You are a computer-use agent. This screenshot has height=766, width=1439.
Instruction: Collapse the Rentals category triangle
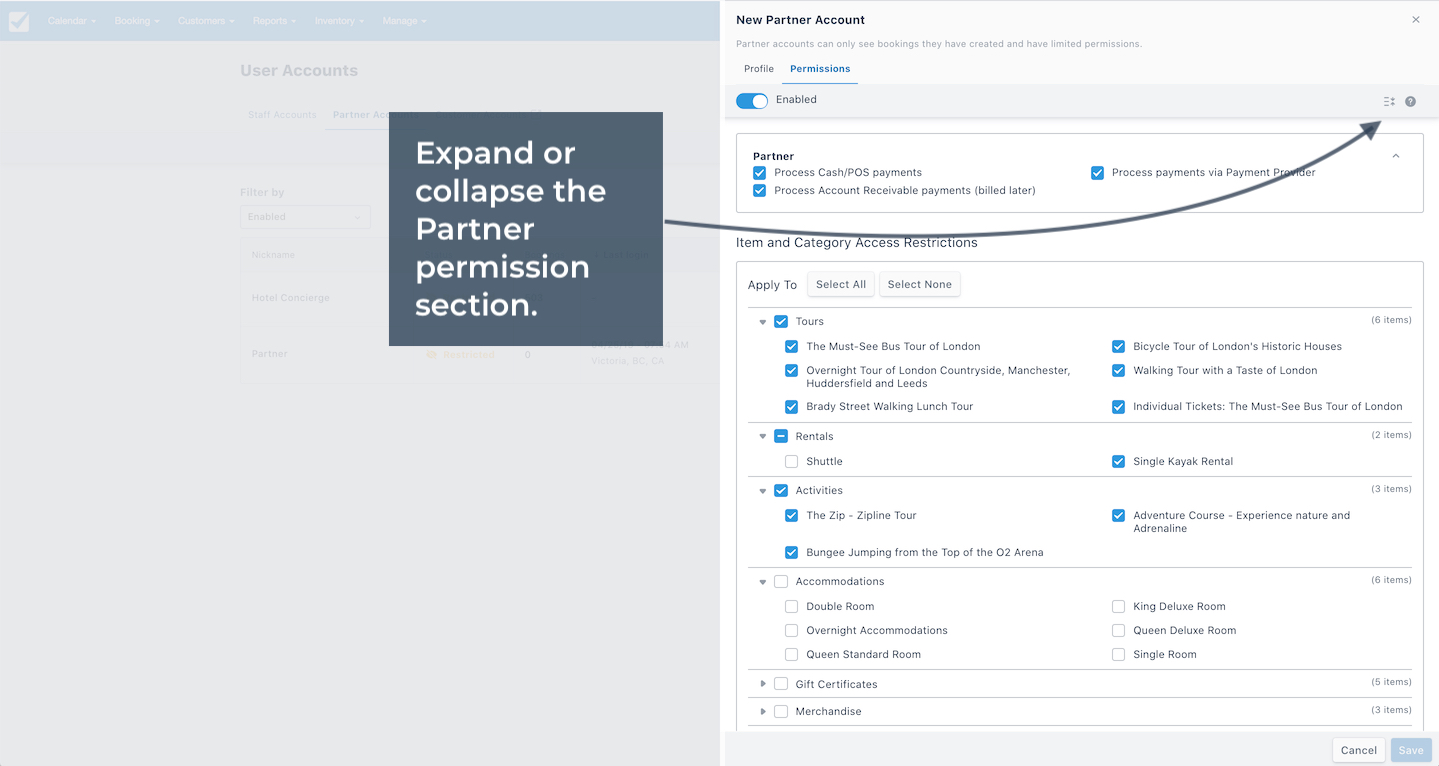pos(762,437)
